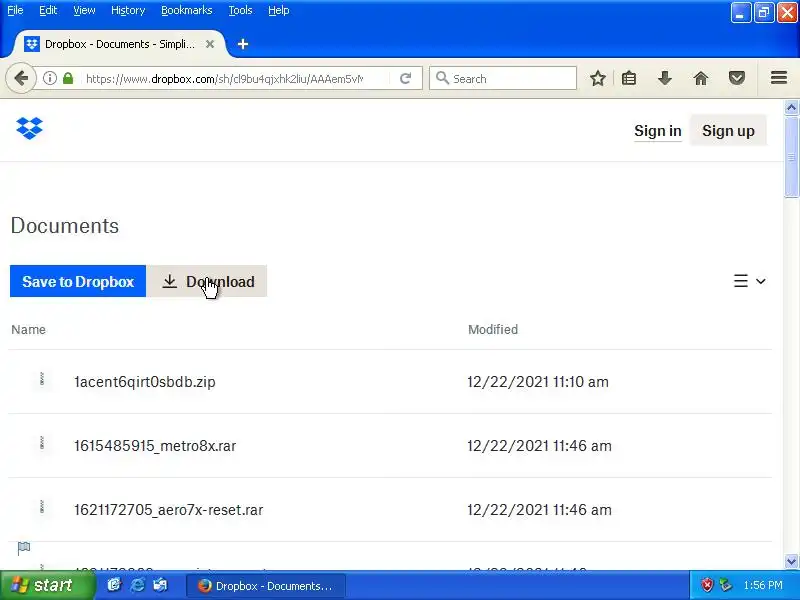Click the scrollbar up arrow
Viewport: 800px width, 600px height.
point(791,108)
